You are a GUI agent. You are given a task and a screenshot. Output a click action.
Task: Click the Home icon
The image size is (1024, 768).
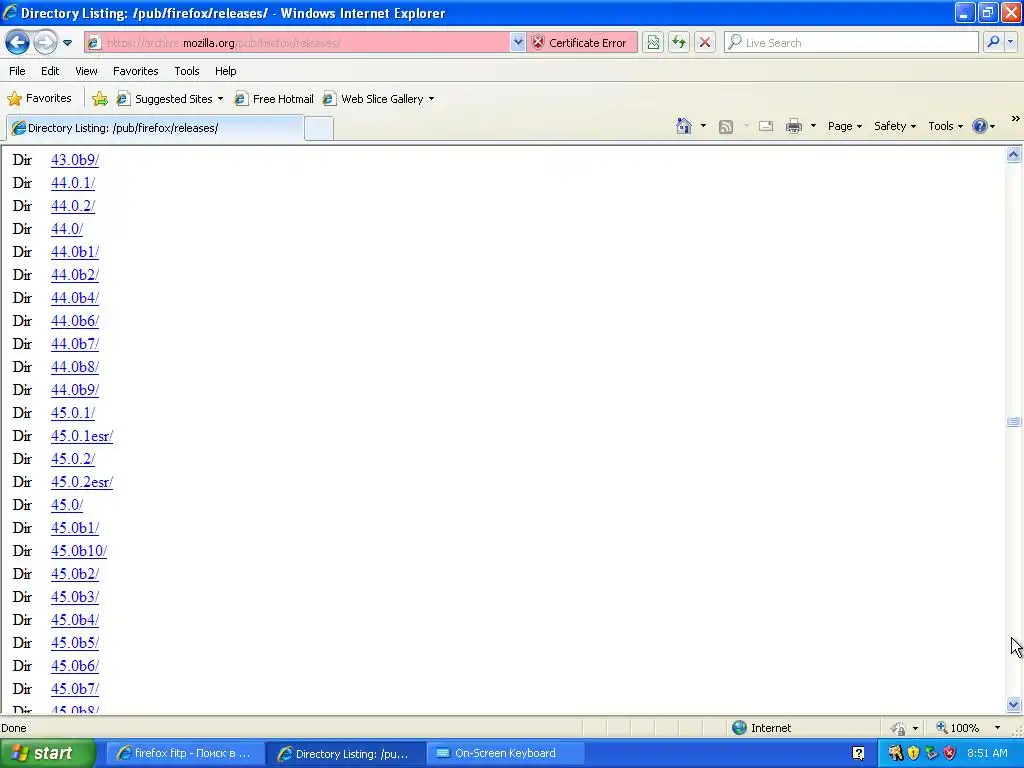(x=684, y=126)
